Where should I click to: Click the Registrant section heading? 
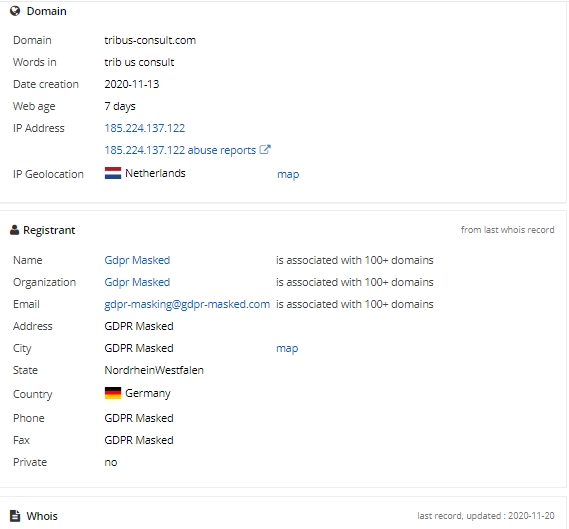coord(49,230)
